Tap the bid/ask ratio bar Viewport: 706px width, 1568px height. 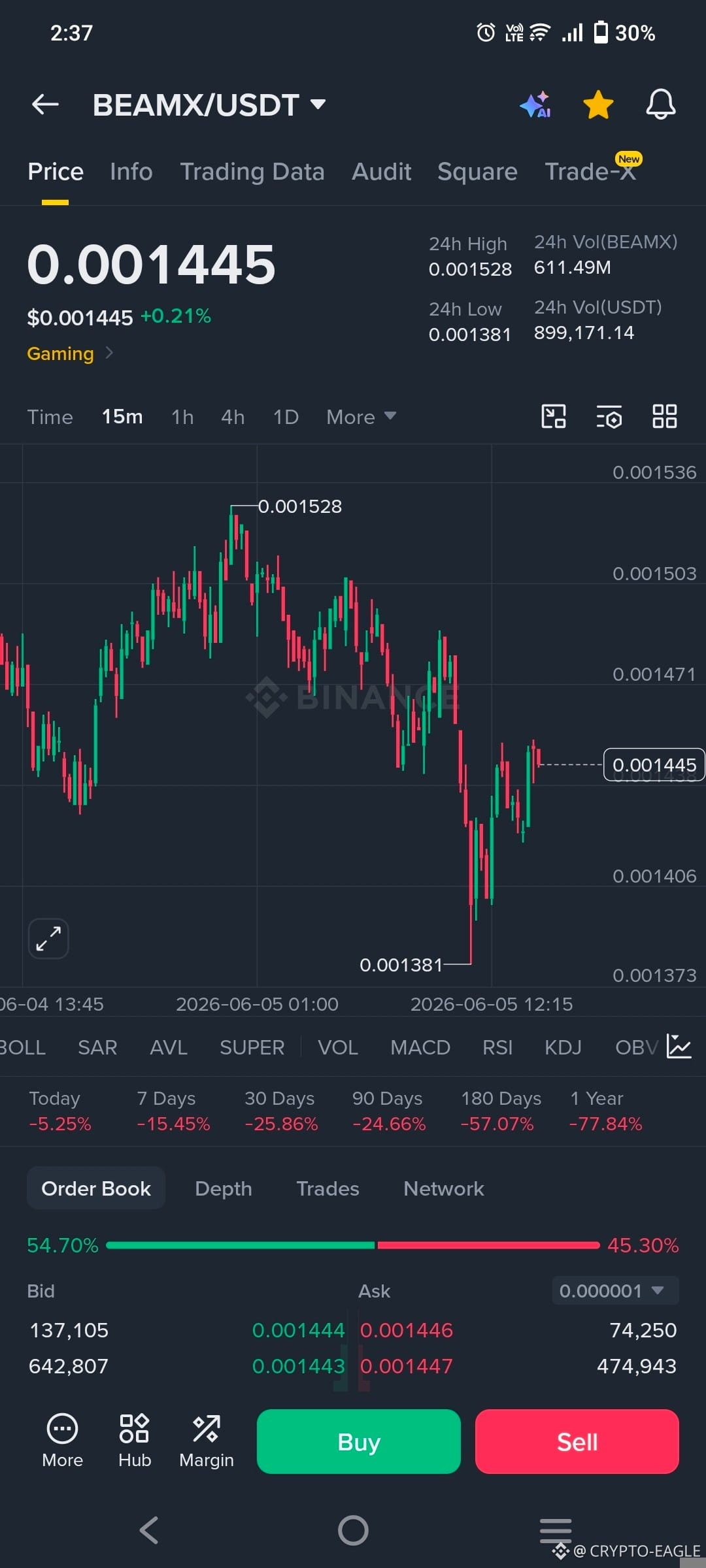353,1245
